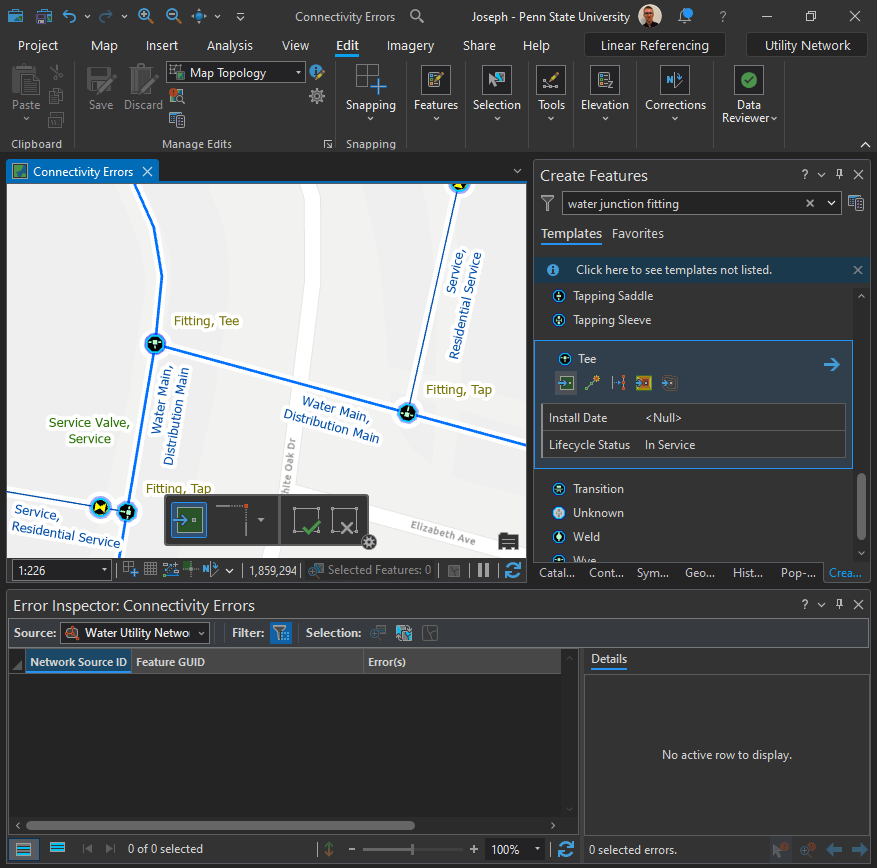Expand the Map Topology dropdown
This screenshot has width=878, height=868.
(298, 73)
